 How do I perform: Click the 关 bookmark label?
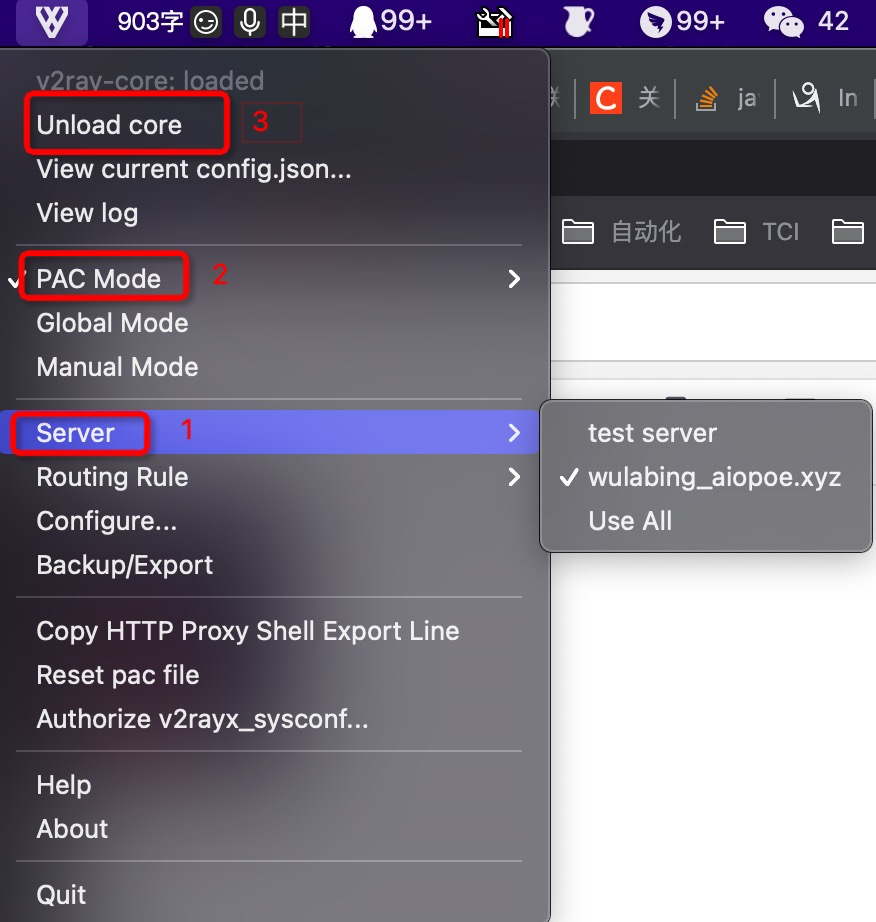(x=648, y=98)
